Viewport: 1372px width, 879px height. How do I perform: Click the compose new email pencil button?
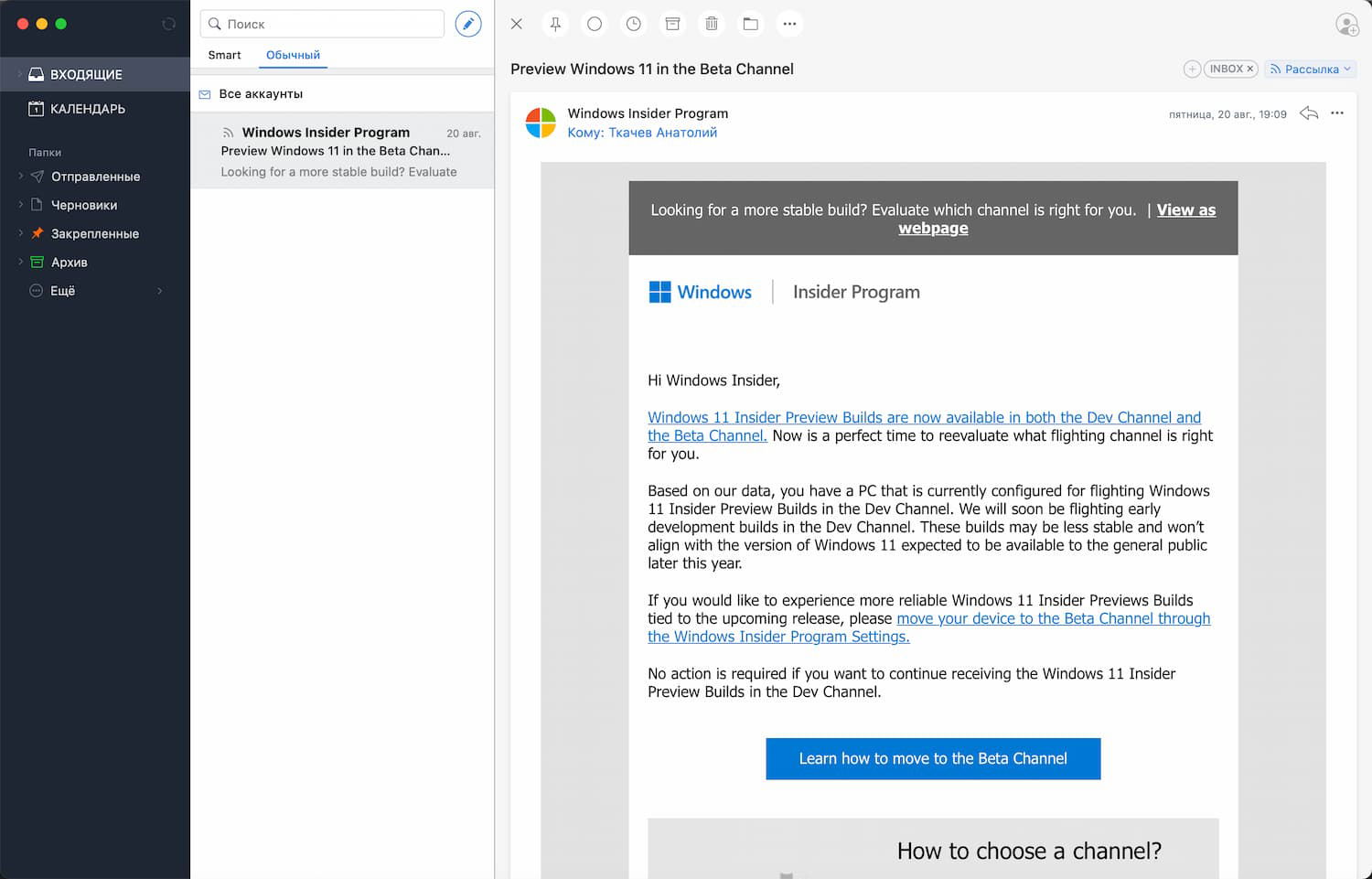click(x=468, y=24)
